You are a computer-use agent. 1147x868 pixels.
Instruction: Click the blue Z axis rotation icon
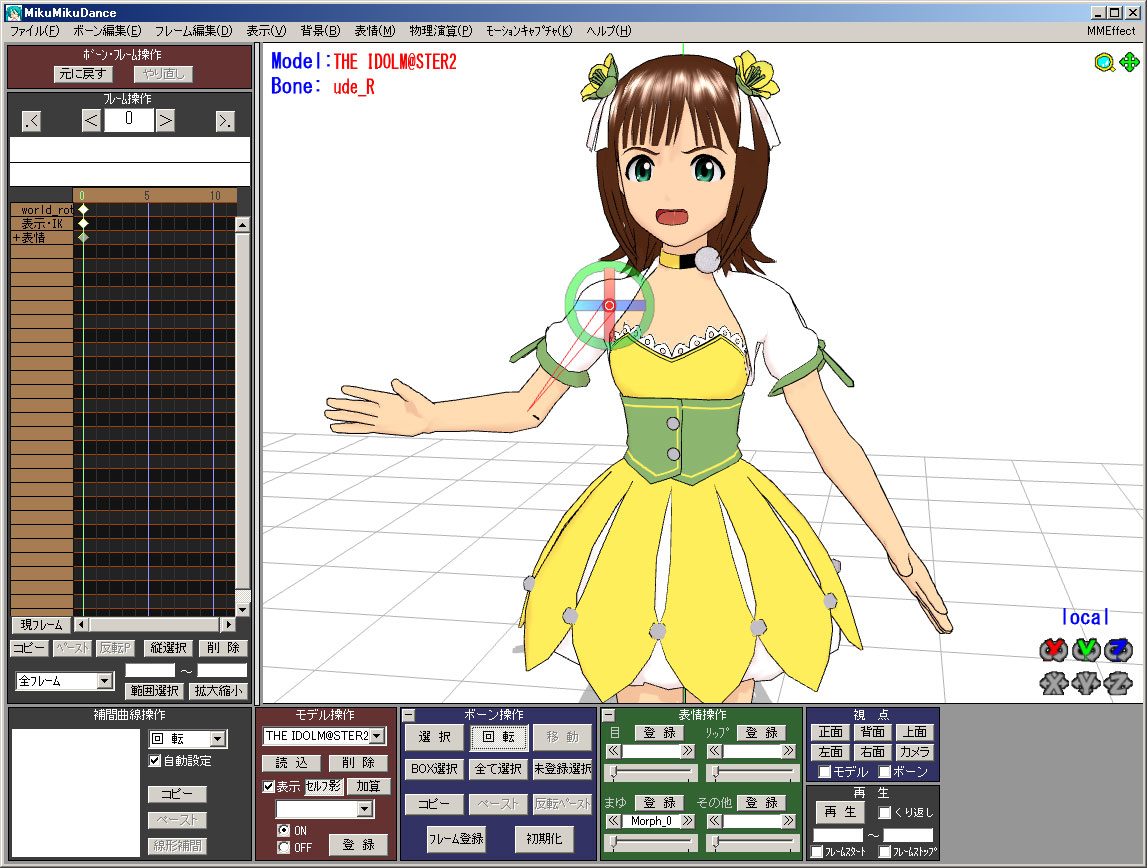coord(1118,649)
